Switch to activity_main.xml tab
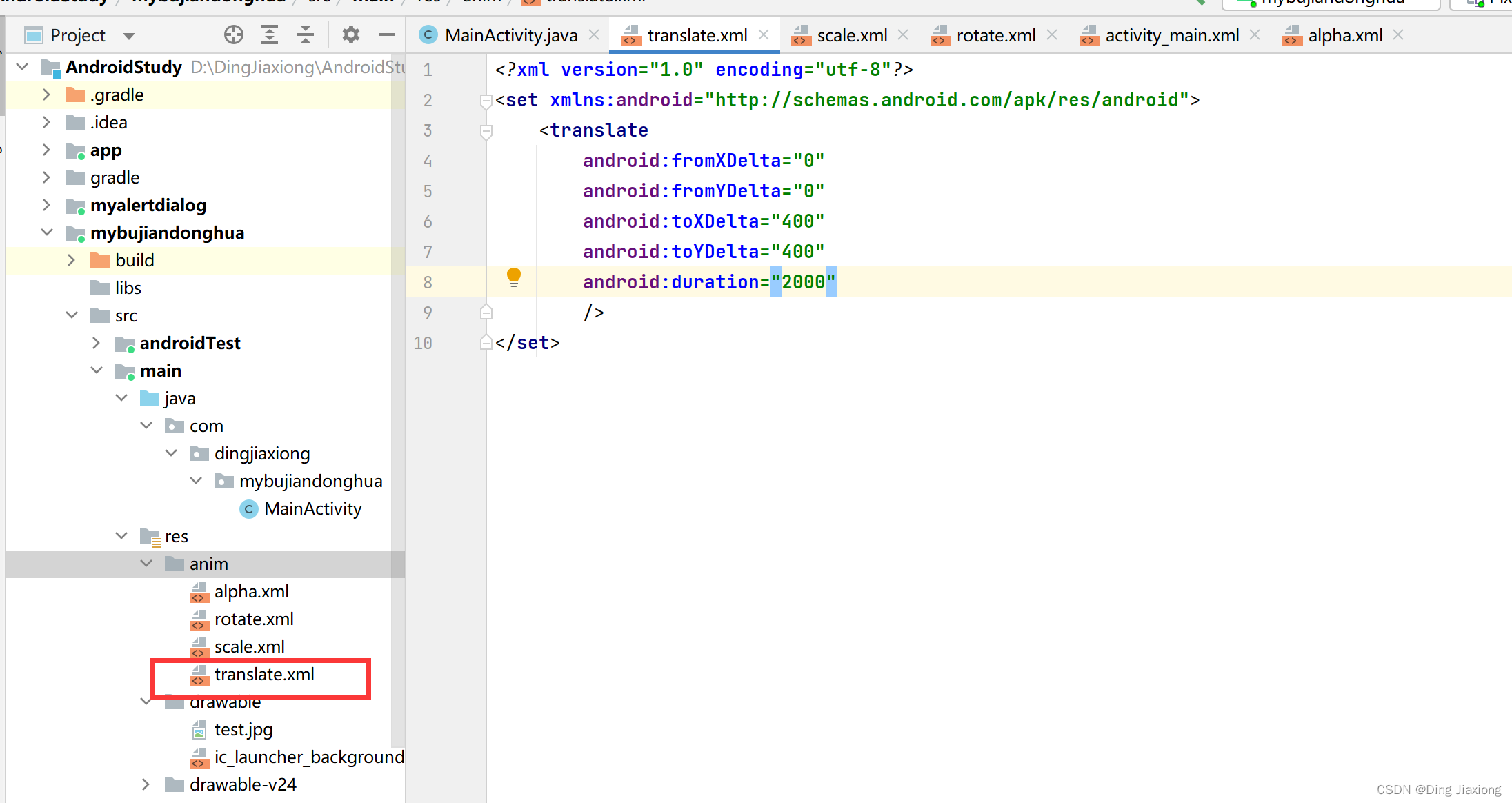 click(x=1172, y=35)
